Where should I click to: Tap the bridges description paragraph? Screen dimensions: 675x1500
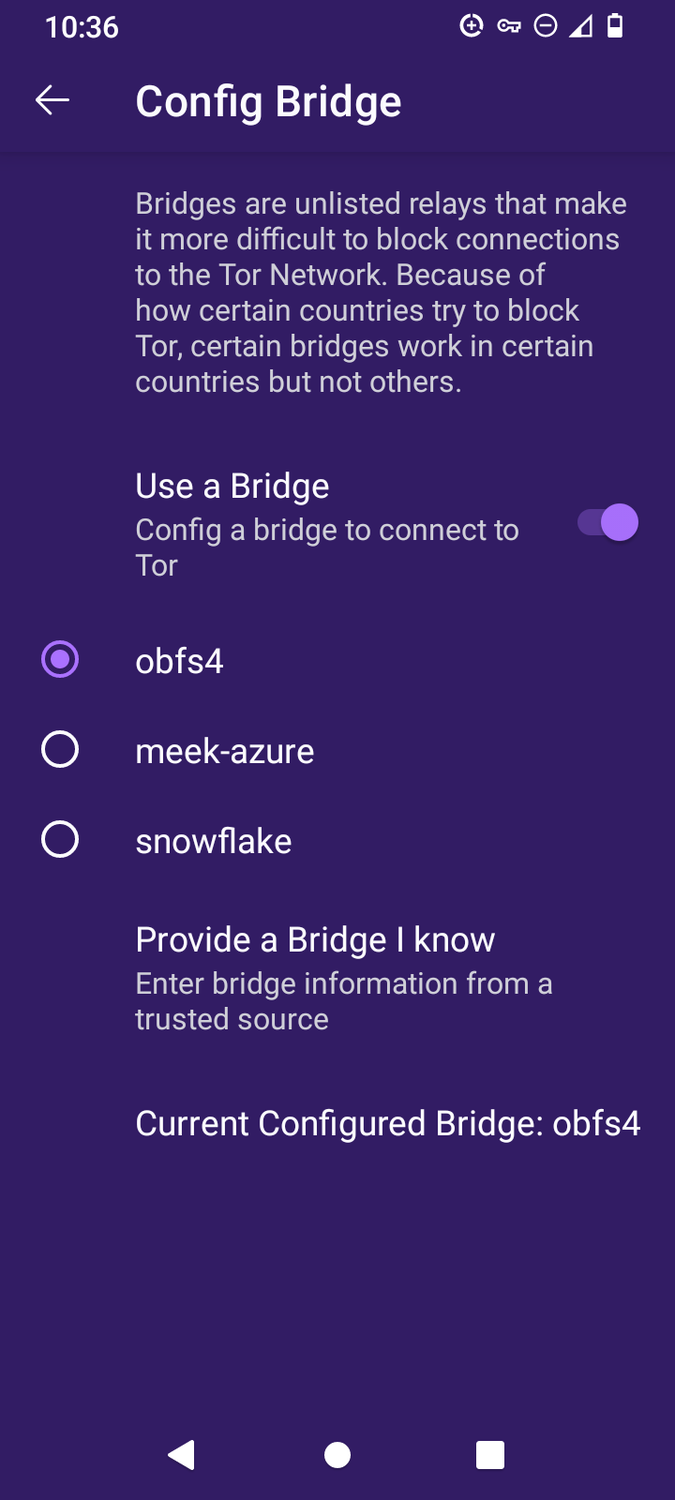click(x=380, y=292)
